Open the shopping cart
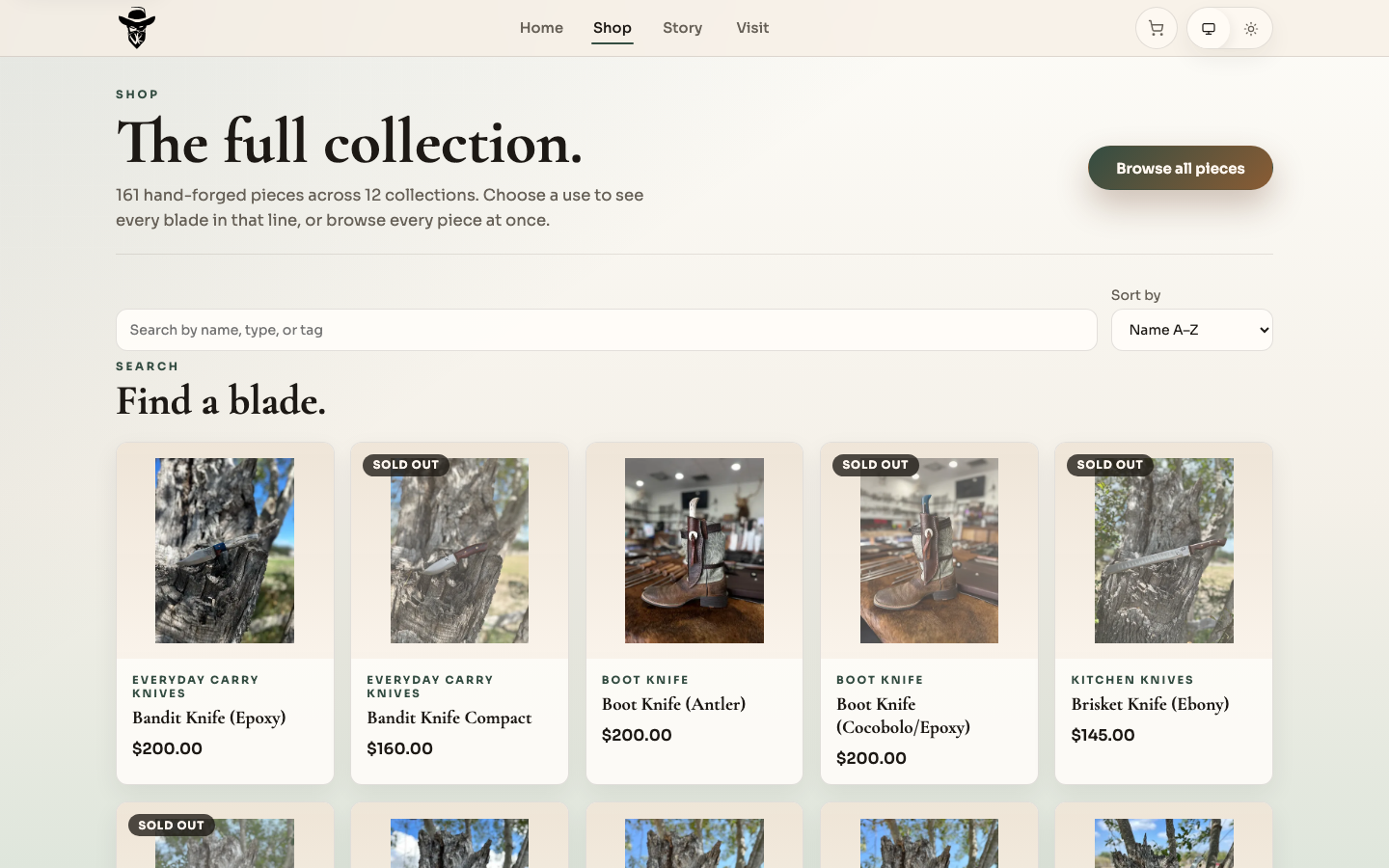Screen dimensions: 1389x868 (1156, 28)
